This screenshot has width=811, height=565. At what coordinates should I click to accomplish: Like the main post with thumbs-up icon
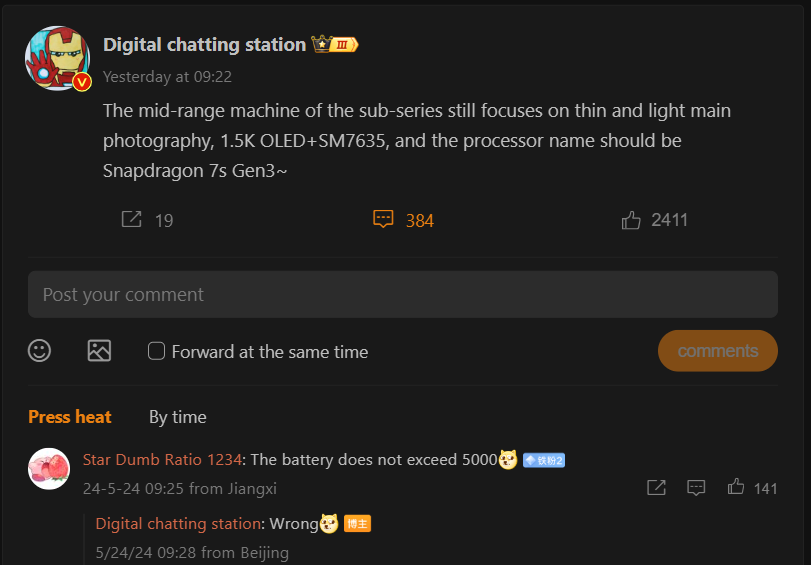click(631, 220)
